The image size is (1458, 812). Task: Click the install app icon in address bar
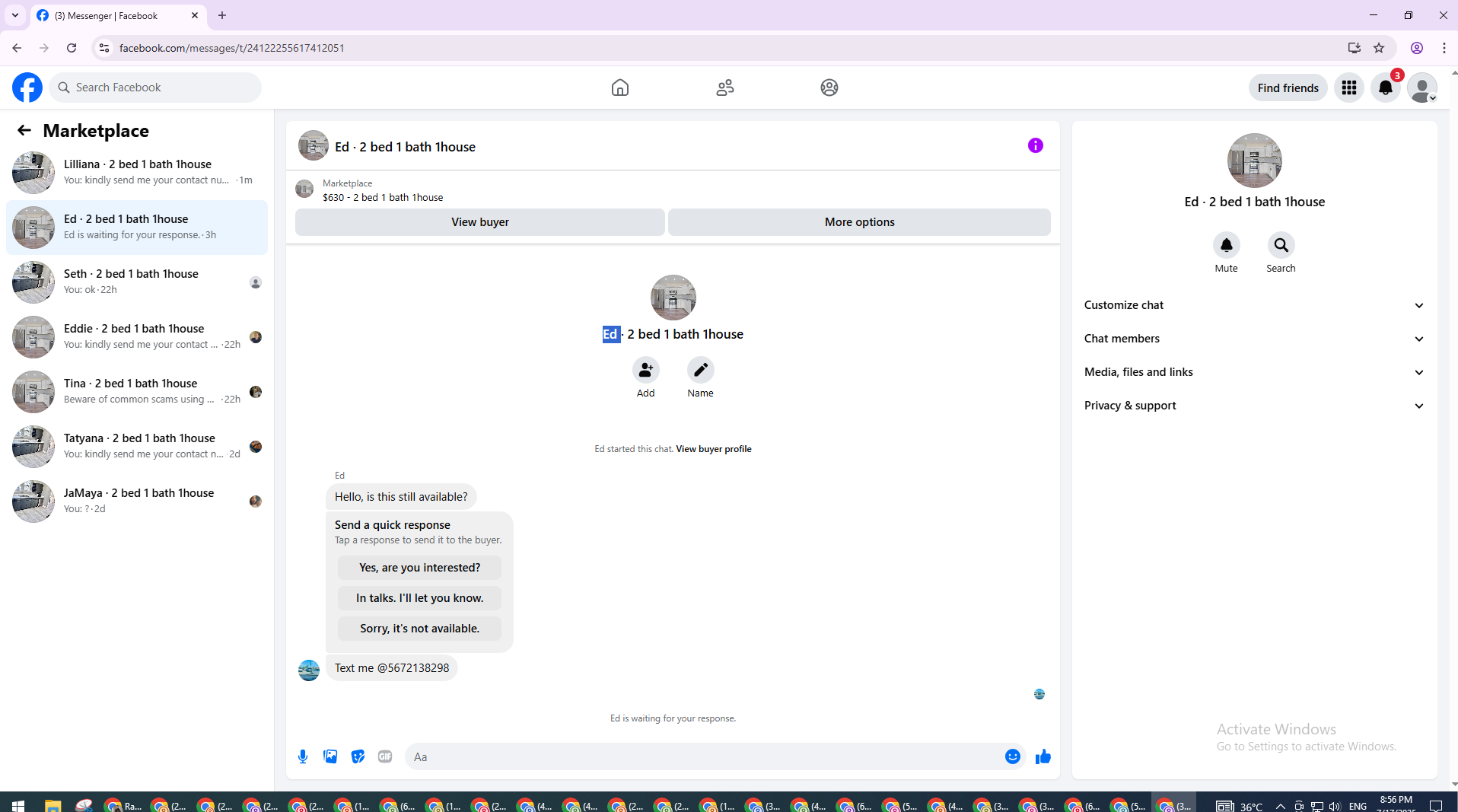tap(1354, 48)
